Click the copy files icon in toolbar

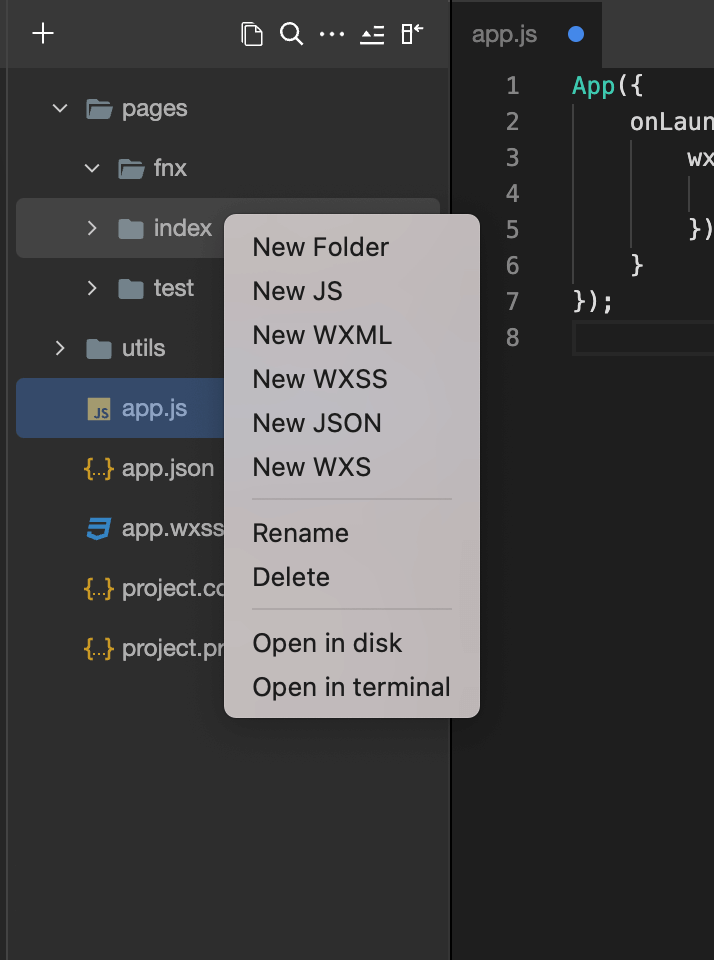tap(252, 34)
